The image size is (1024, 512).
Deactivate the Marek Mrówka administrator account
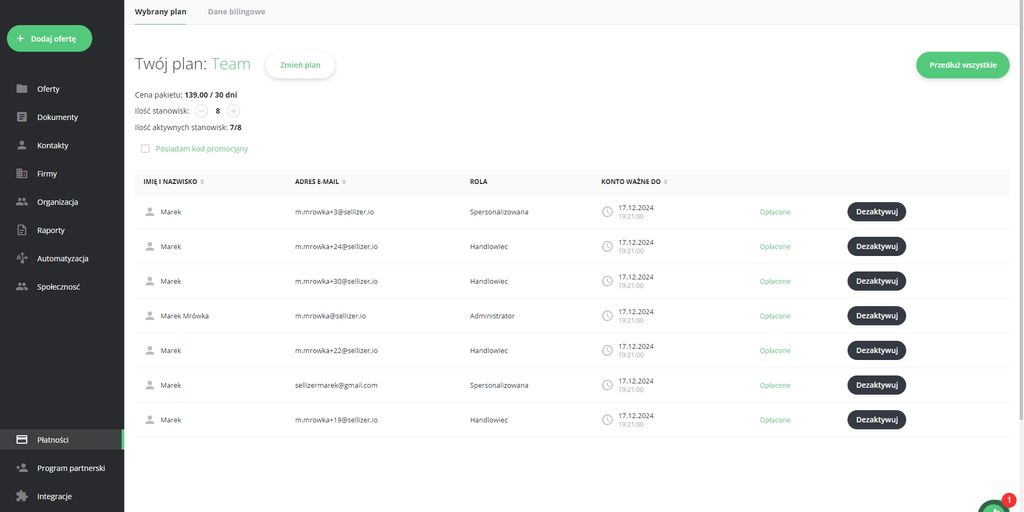(x=876, y=315)
